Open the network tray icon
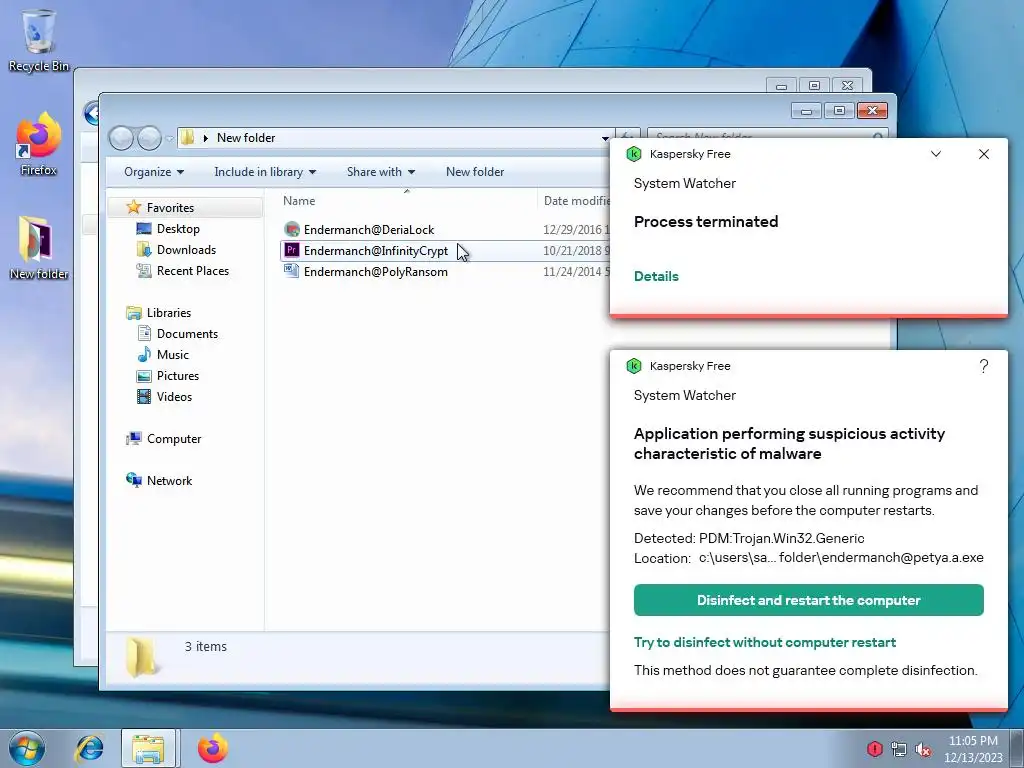1024x768 pixels. tap(899, 749)
